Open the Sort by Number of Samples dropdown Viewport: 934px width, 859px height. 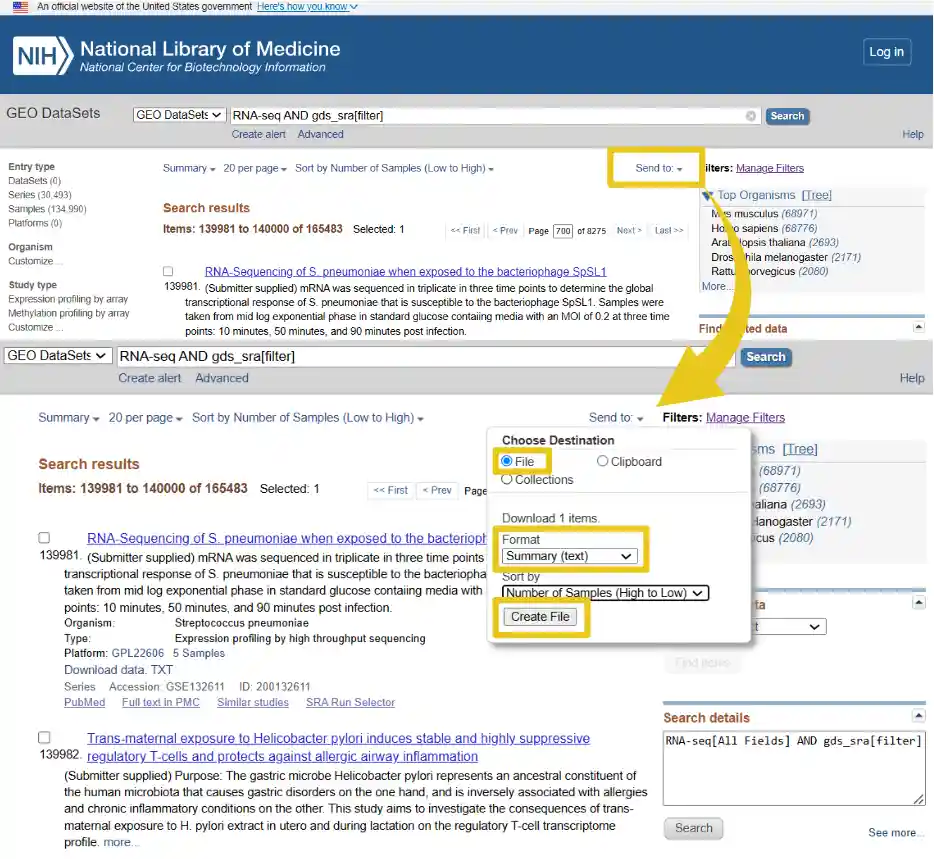(605, 593)
